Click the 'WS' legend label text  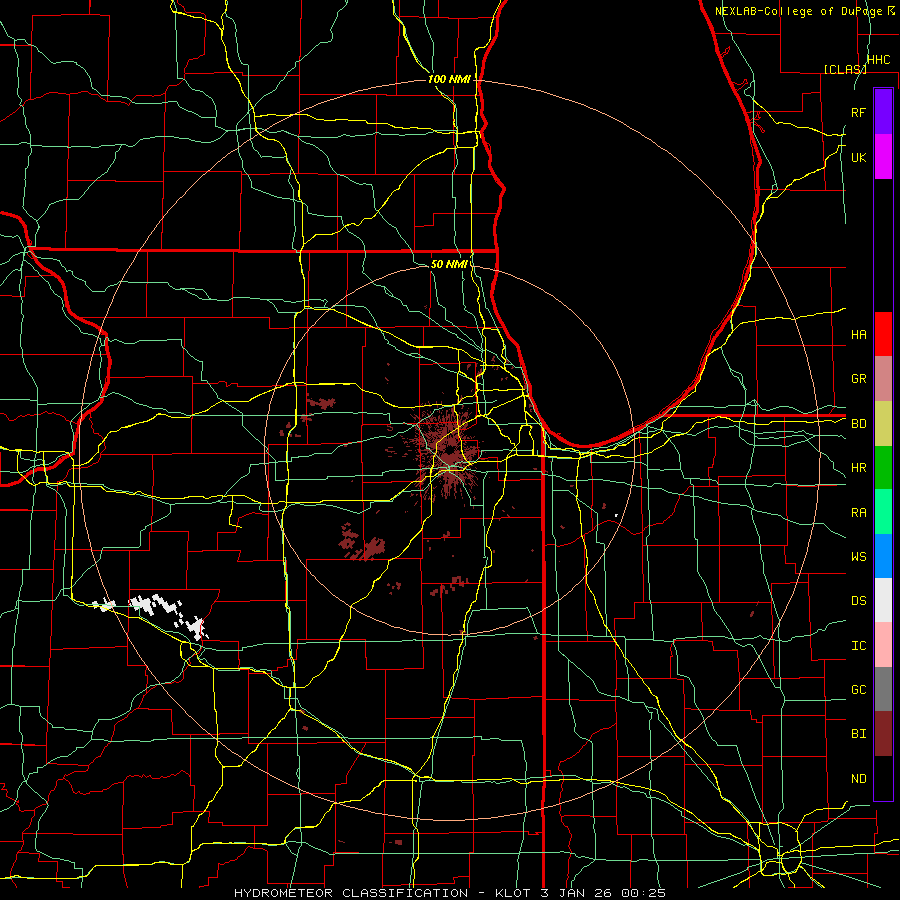coord(858,557)
